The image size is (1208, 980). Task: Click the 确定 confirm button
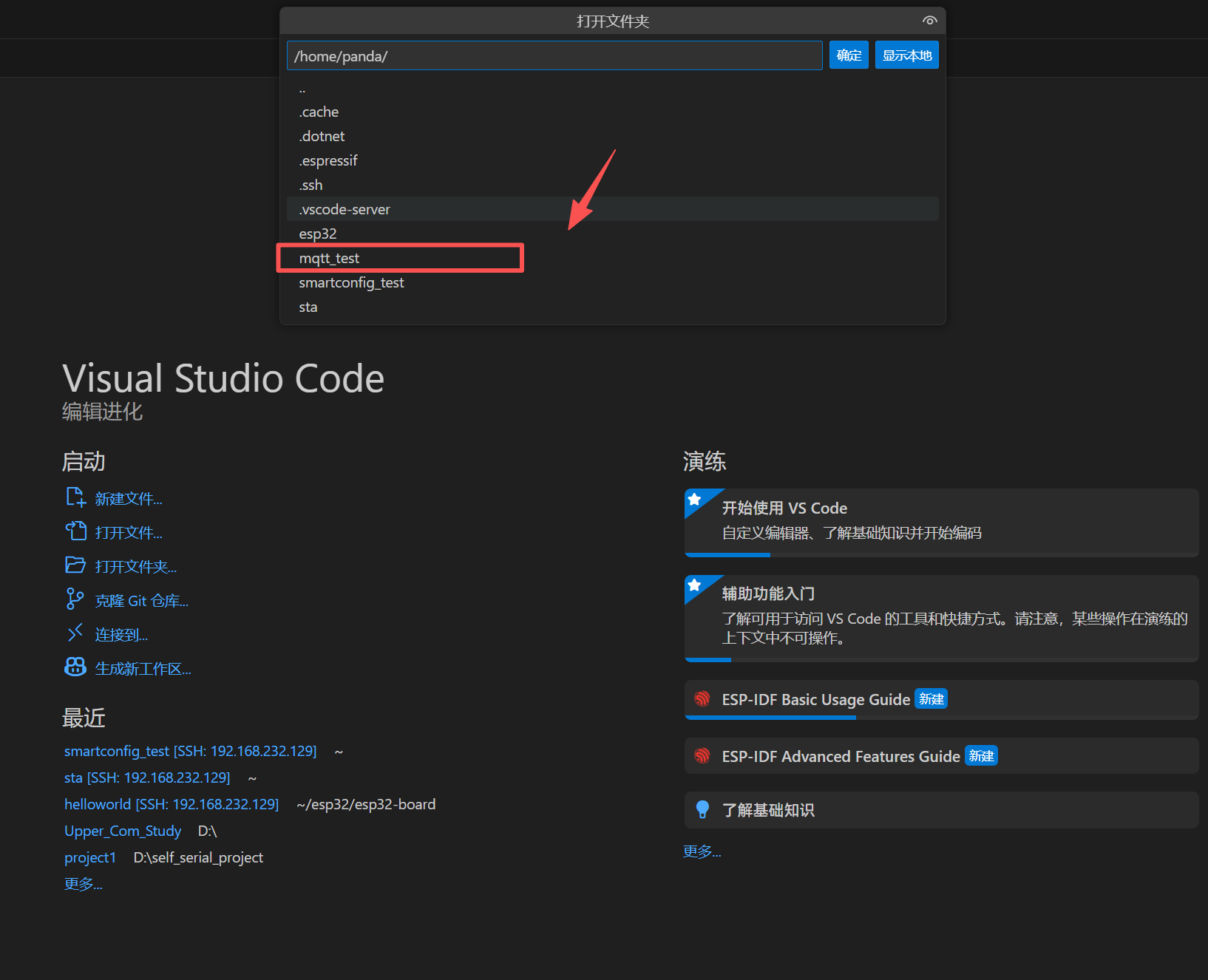849,55
